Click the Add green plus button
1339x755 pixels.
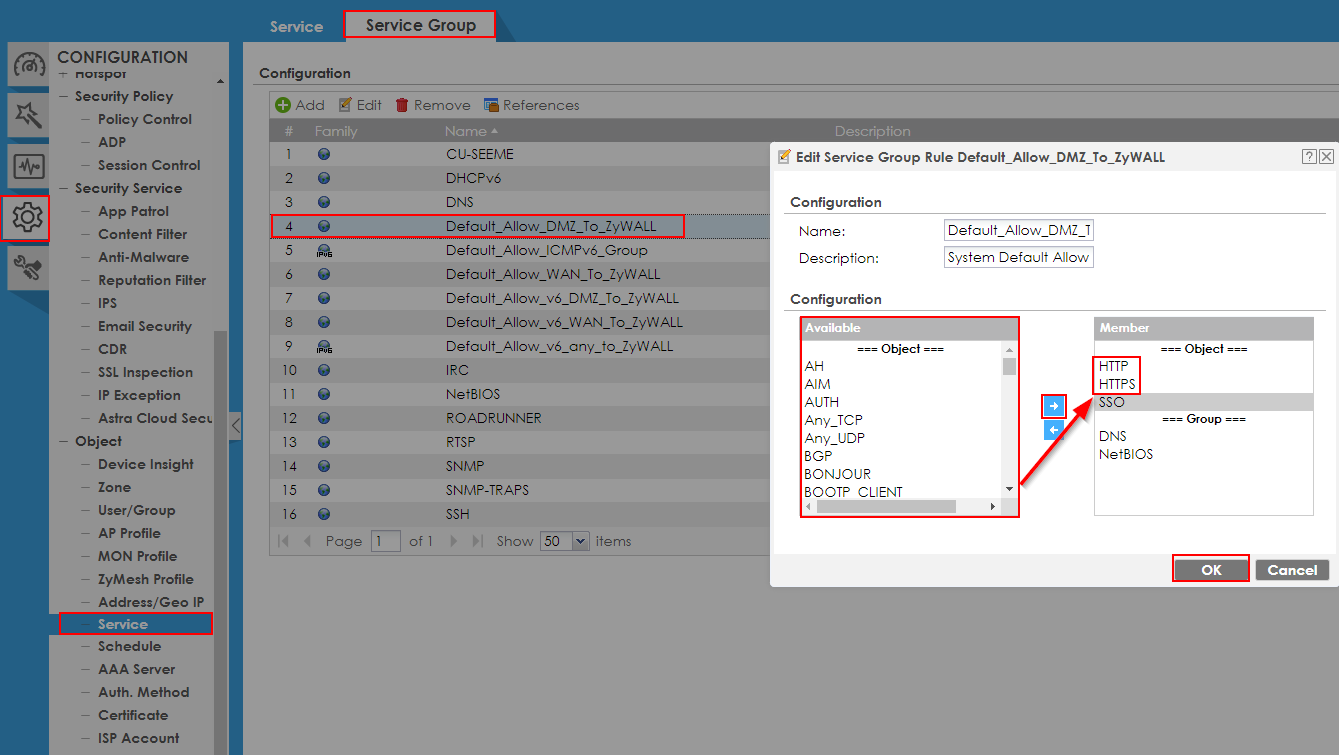300,105
